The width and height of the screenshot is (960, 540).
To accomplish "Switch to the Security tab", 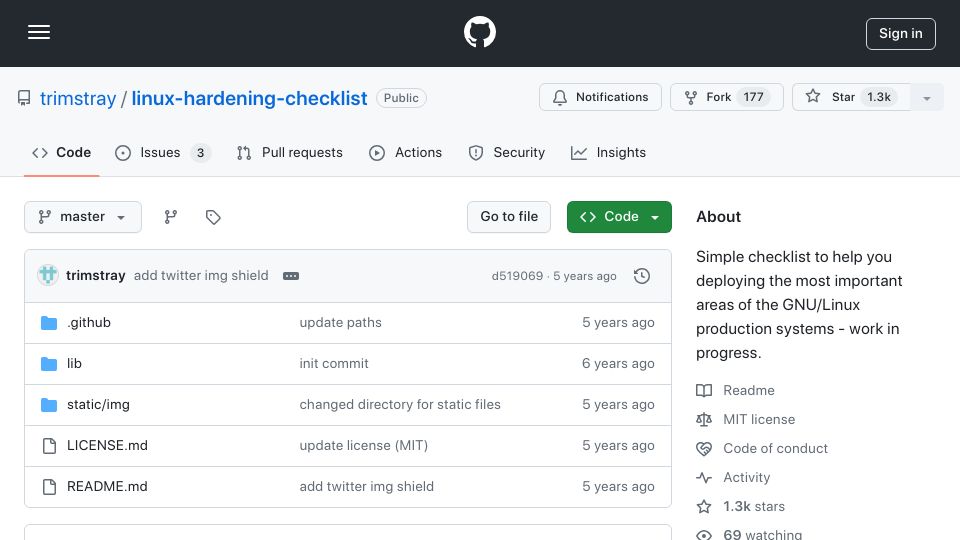I will coord(506,152).
